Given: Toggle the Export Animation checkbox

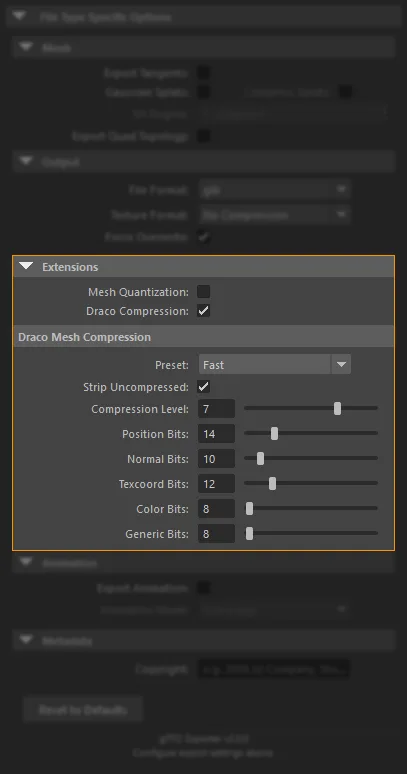Looking at the screenshot, I should (203, 588).
